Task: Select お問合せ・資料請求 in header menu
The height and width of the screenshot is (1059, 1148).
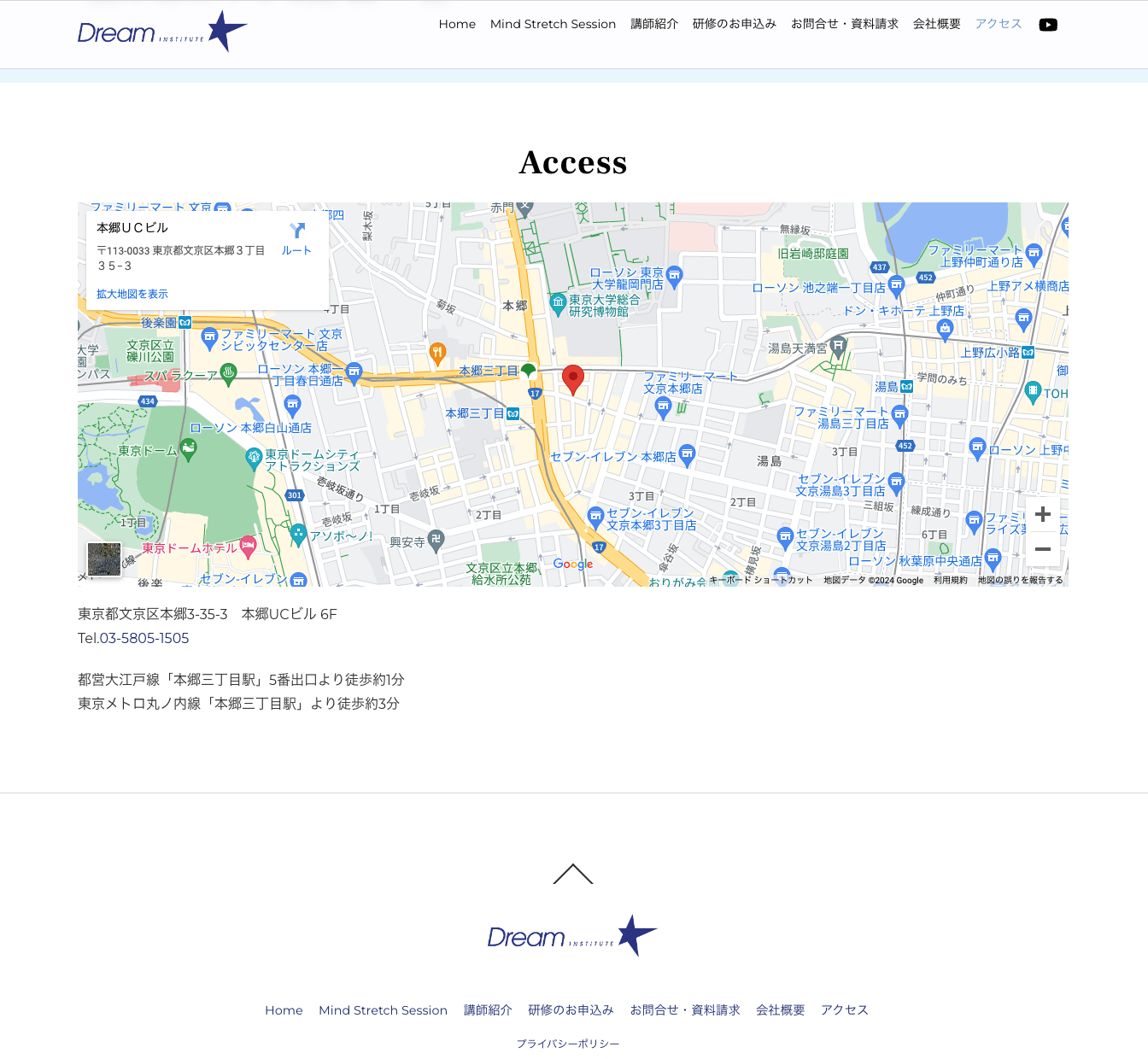Action: (x=844, y=24)
